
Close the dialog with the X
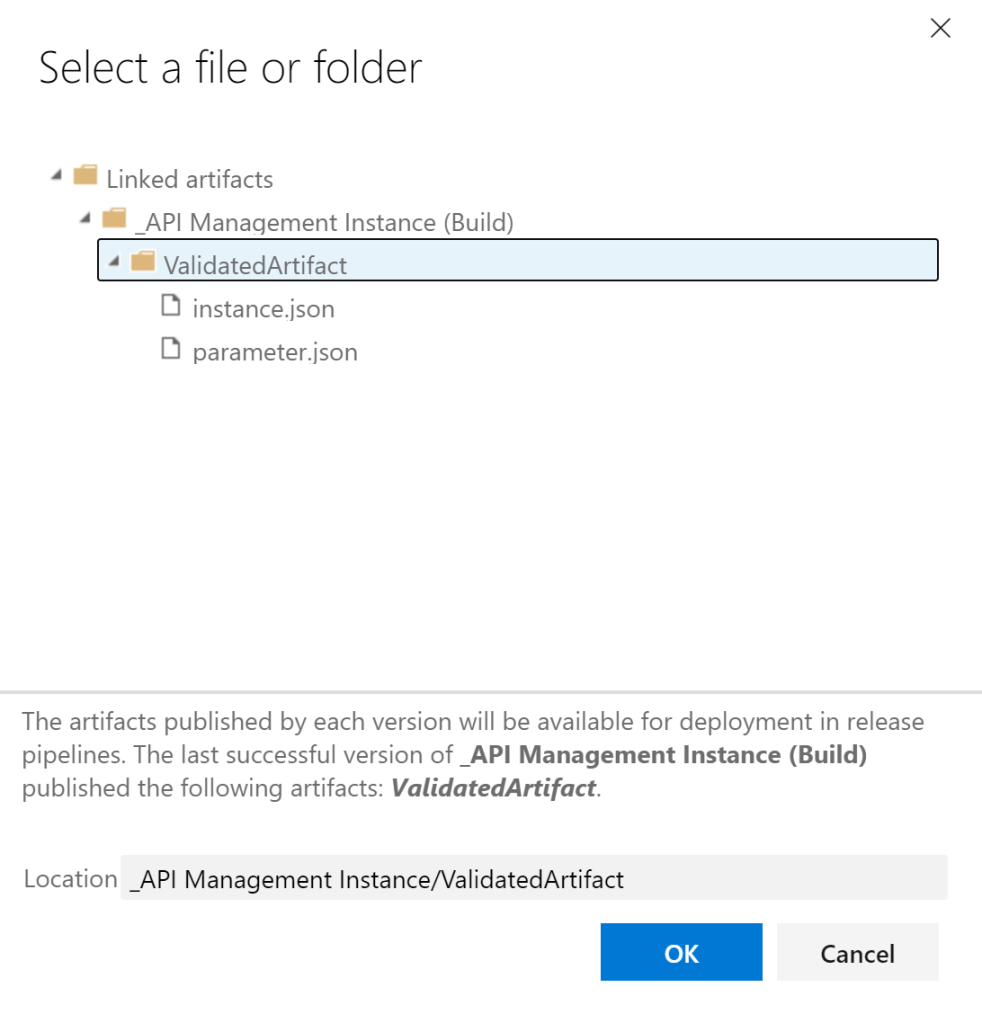point(940,29)
